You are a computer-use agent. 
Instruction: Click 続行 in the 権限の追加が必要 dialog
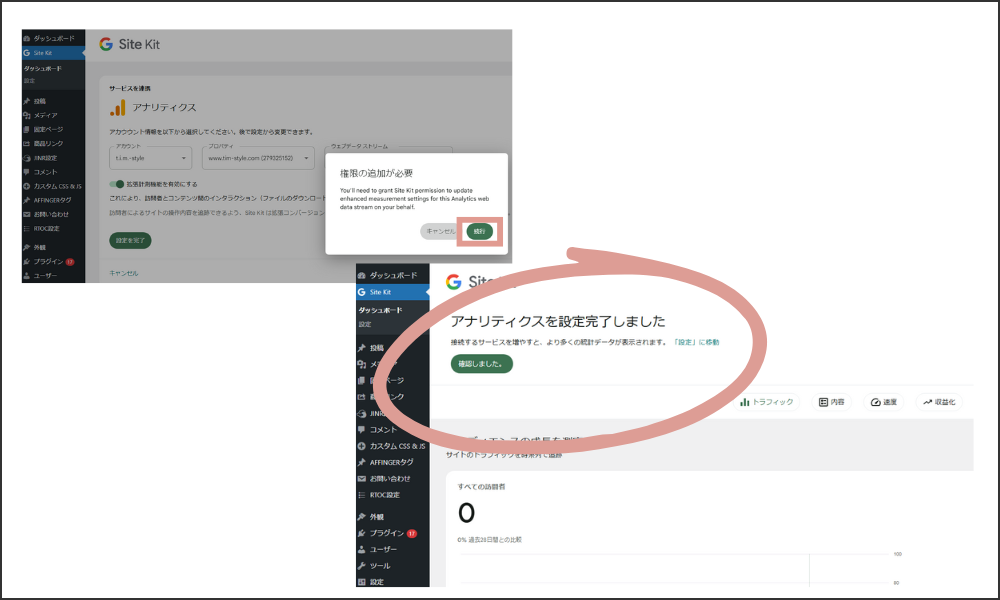[480, 231]
